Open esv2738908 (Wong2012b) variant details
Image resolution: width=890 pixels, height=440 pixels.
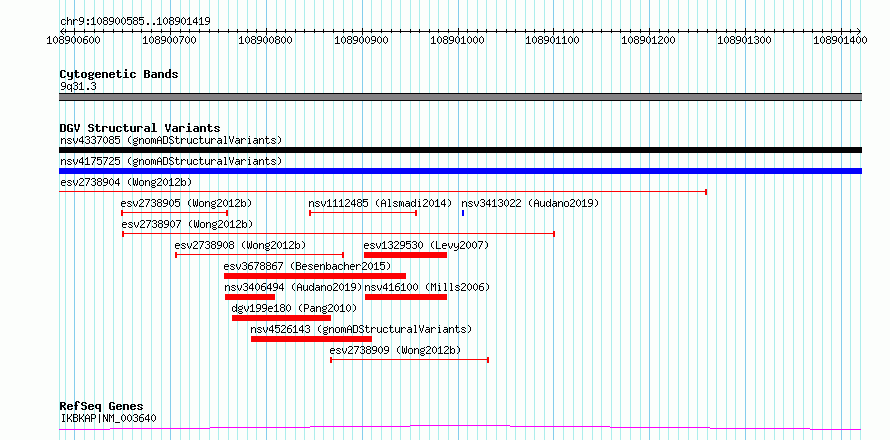(x=240, y=245)
